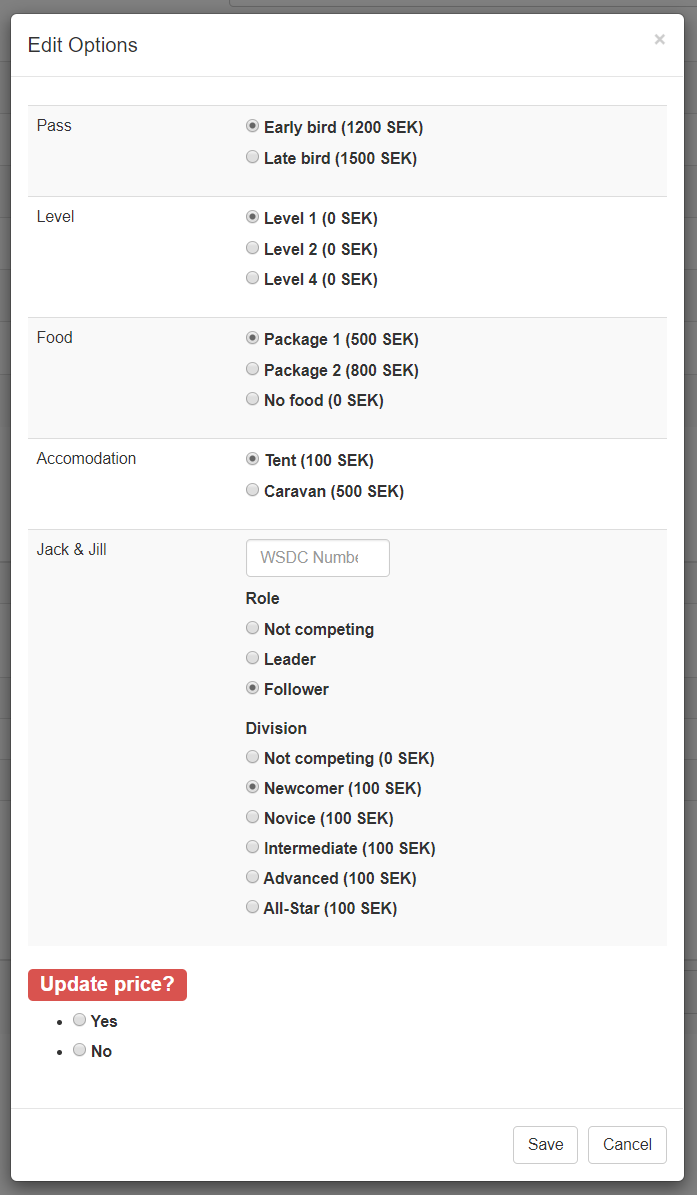
Task: Select the Late bird pass option
Action: coord(253,158)
